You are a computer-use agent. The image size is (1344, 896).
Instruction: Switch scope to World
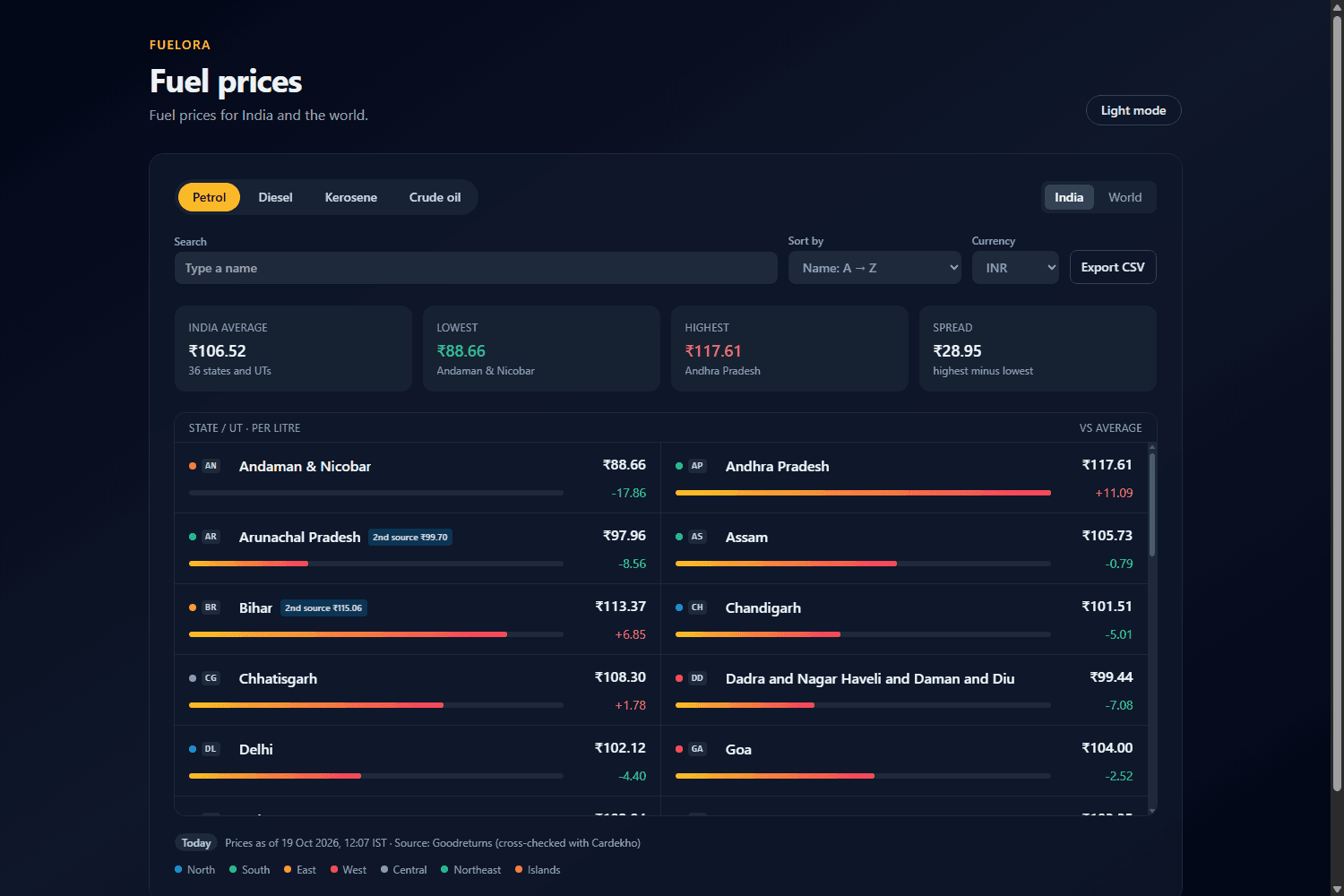1124,197
